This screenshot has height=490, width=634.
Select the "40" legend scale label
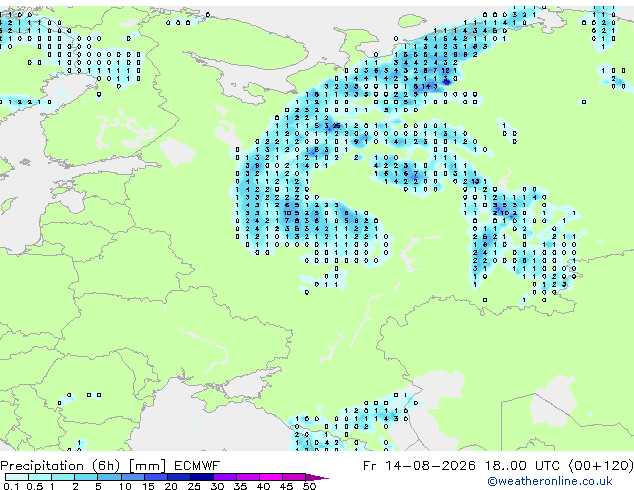(264, 486)
